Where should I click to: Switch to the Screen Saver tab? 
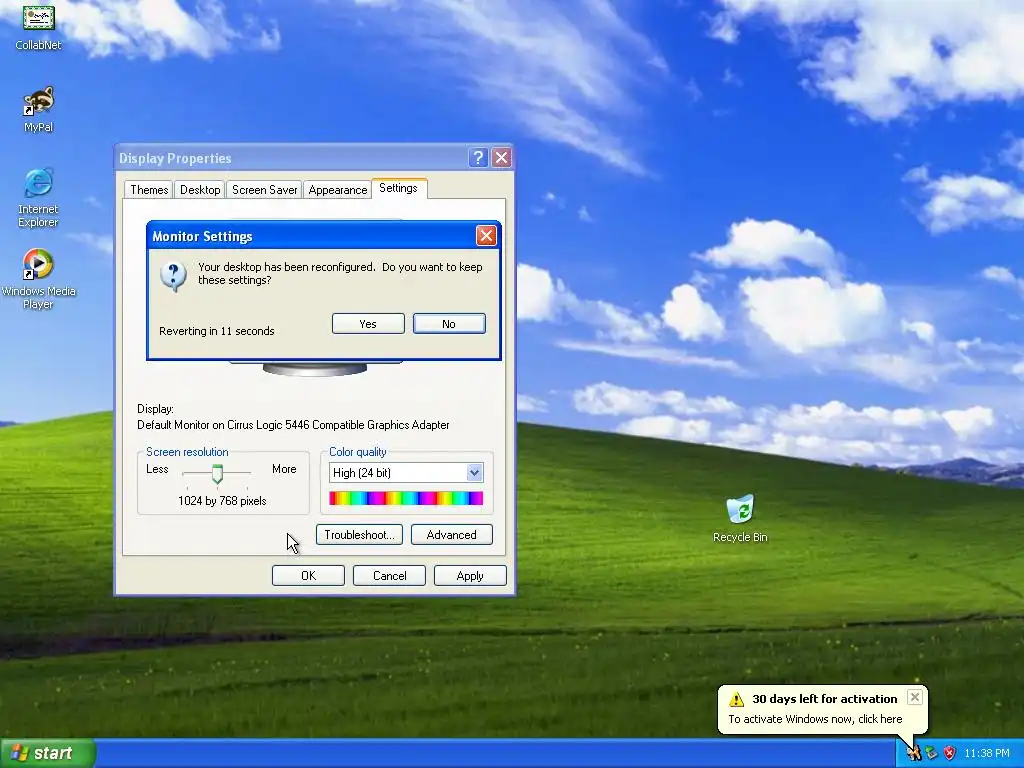pyautogui.click(x=264, y=189)
